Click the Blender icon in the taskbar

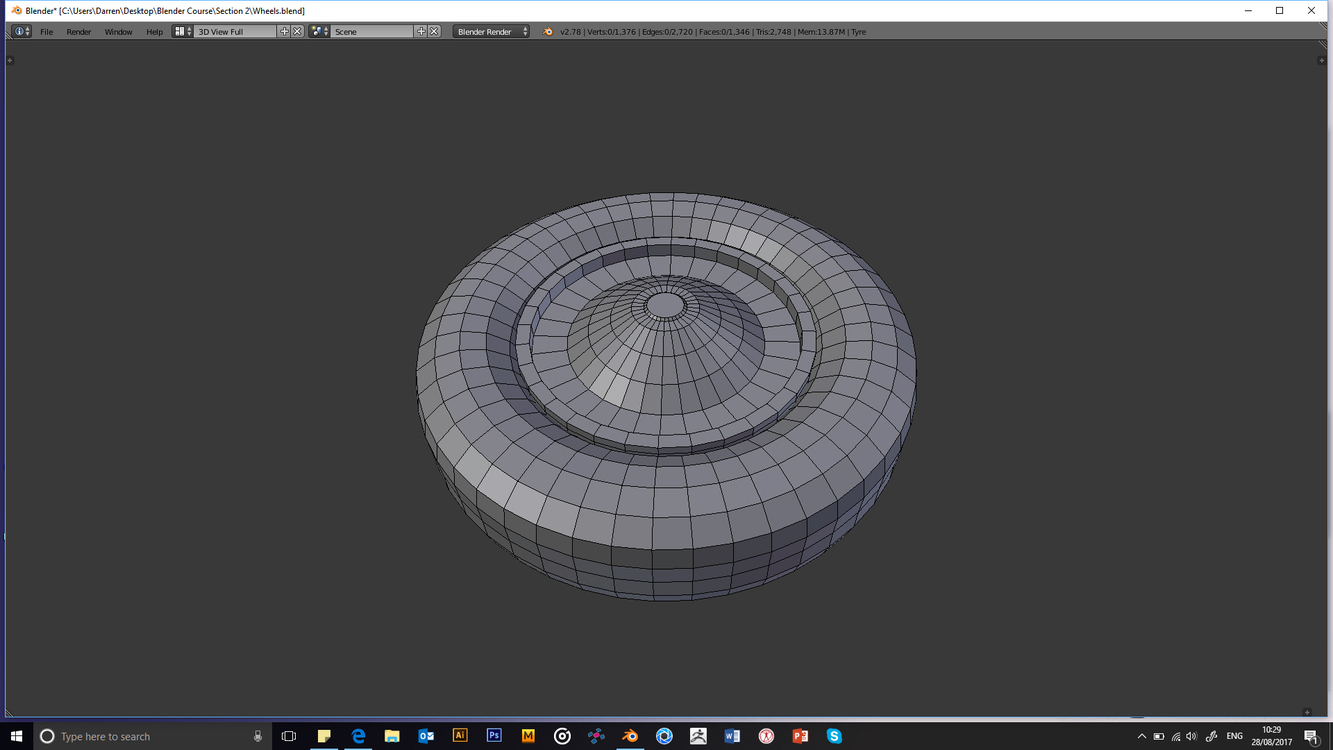[x=630, y=736]
